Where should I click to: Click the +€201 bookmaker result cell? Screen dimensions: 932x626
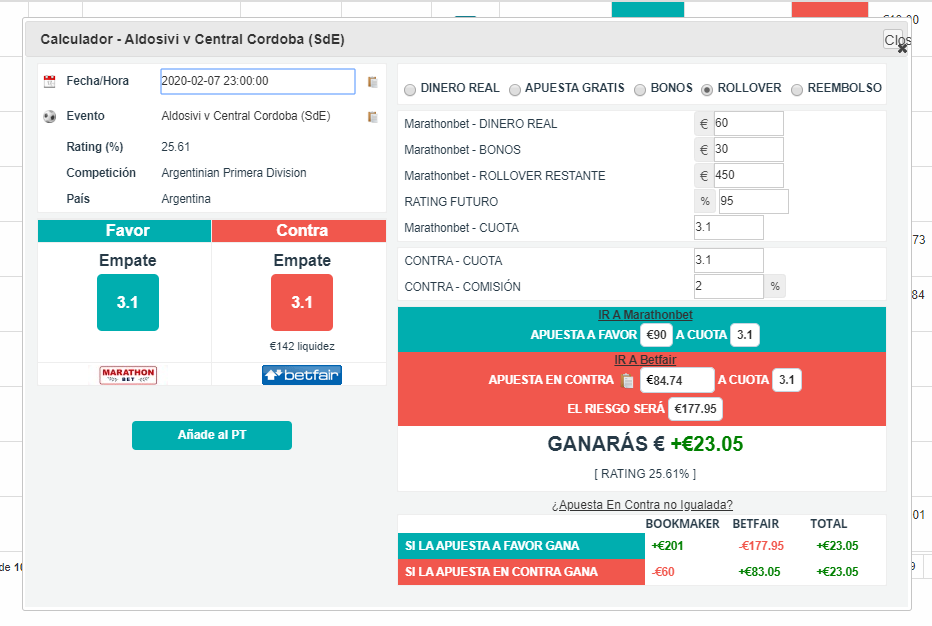pos(667,546)
